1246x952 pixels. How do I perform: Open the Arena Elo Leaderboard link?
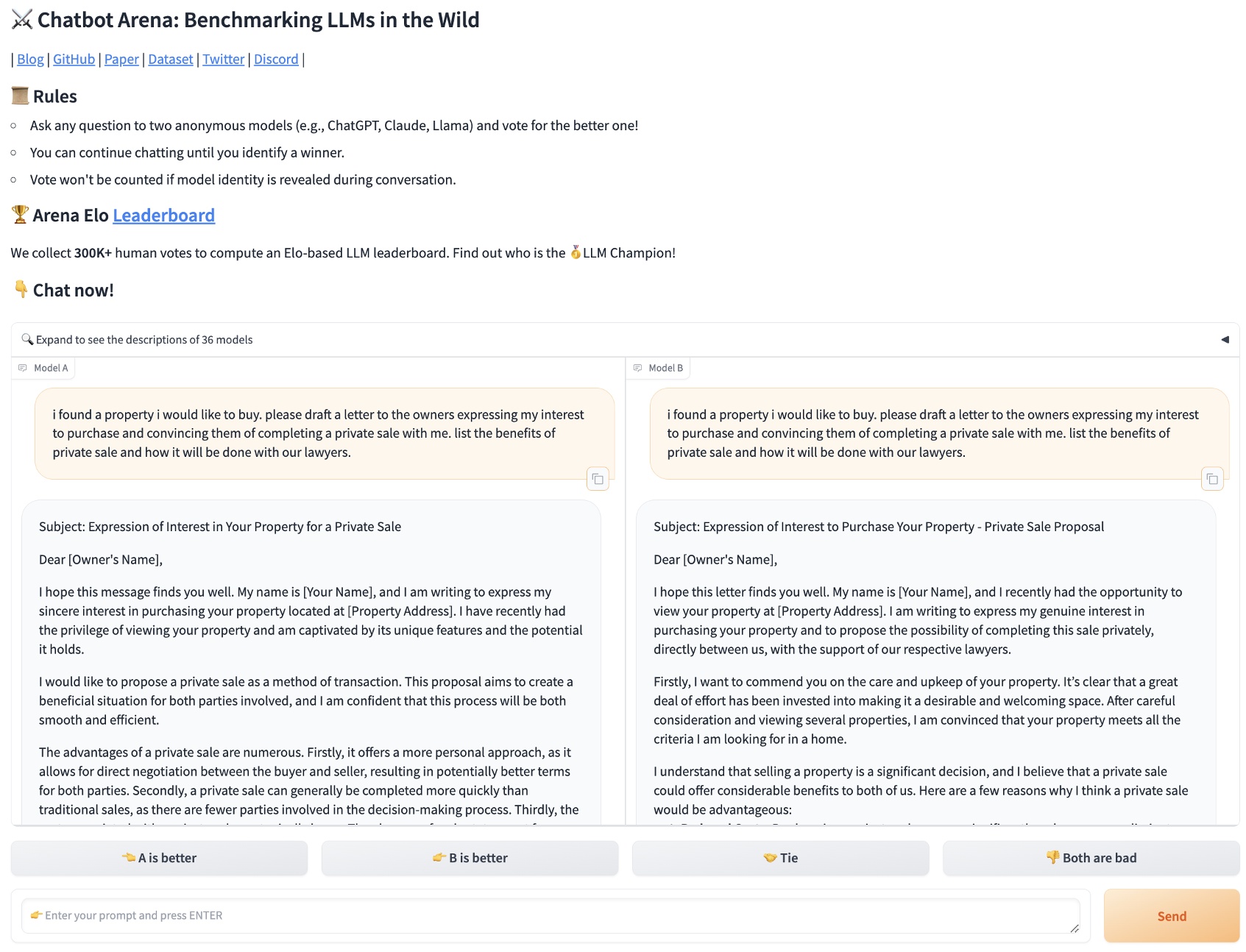click(163, 216)
